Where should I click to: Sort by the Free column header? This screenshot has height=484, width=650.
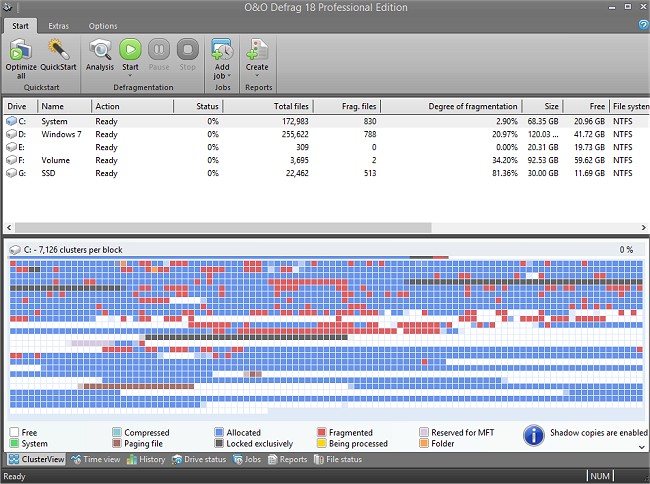[586, 106]
